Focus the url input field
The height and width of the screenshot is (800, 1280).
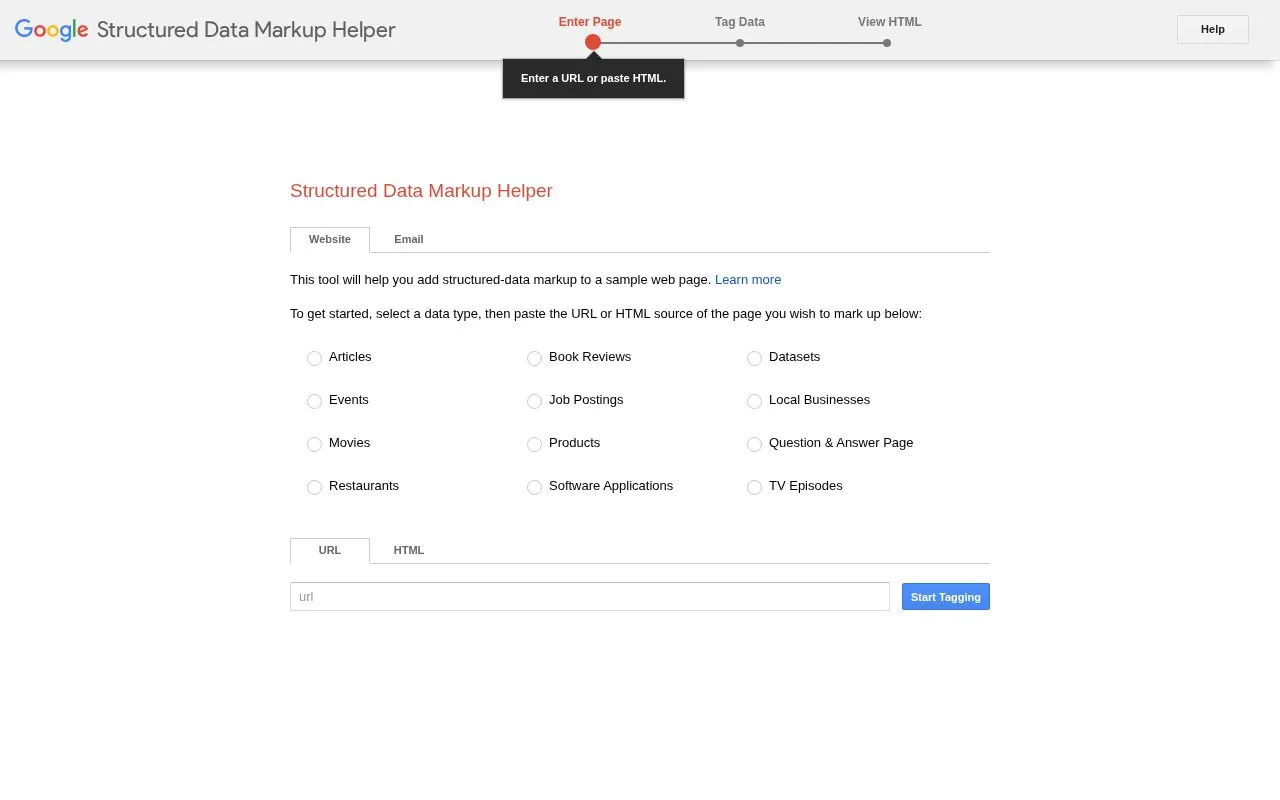[x=590, y=597]
